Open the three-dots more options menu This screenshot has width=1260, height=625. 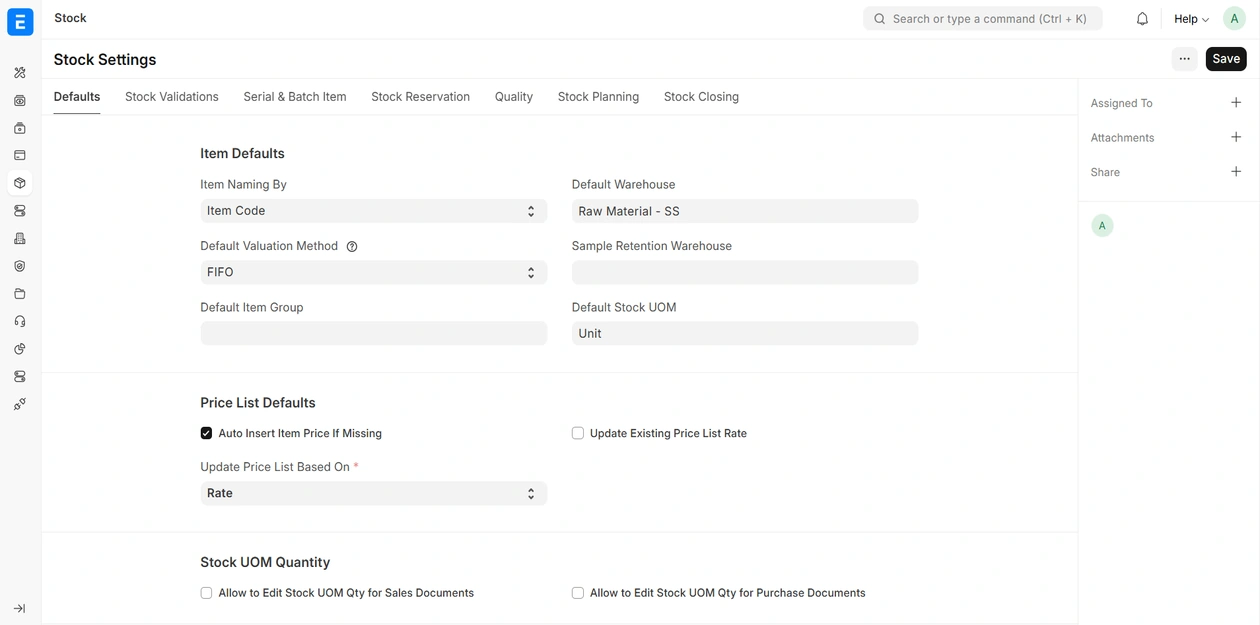(1184, 59)
